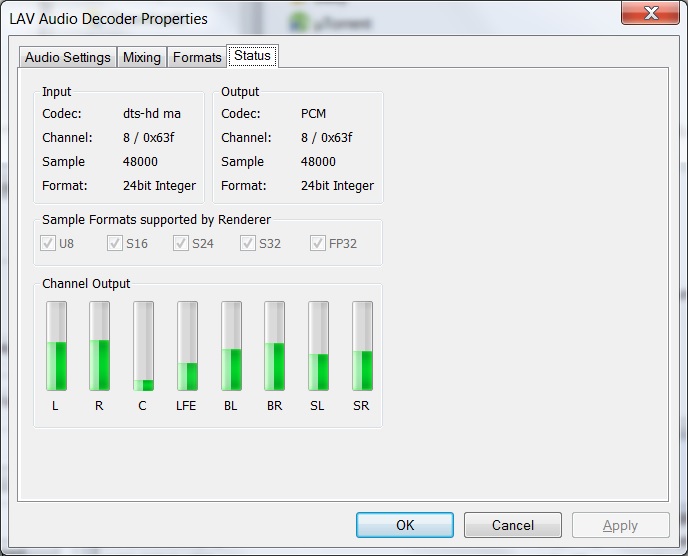Click the 'Output' group label
This screenshot has height=558, width=688.
240,92
